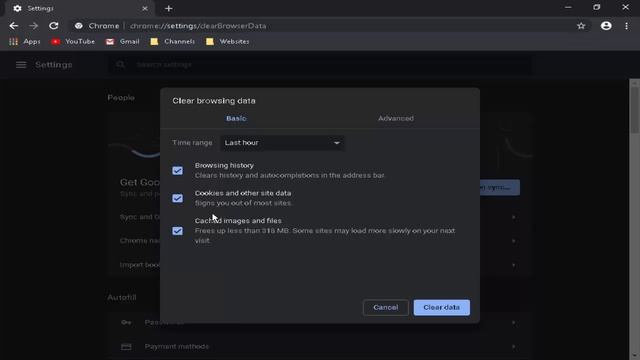Click the Payment methods label
The width and height of the screenshot is (640, 360).
[x=177, y=347]
